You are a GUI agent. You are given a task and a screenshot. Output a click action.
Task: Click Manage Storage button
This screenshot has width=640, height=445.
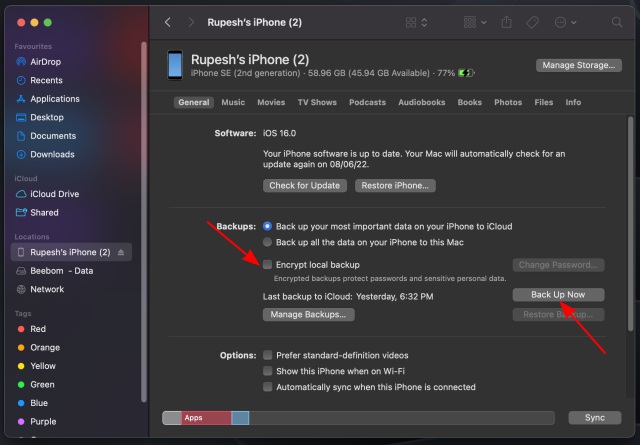[x=579, y=65]
